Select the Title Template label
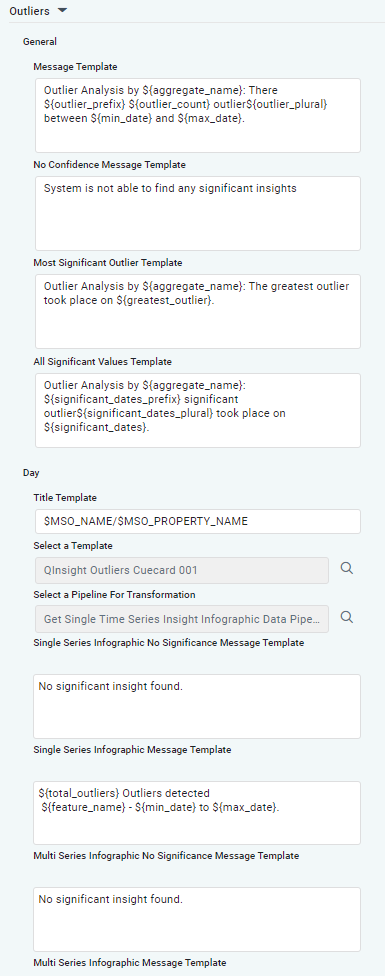Viewport: 385px width, 976px height. 65,497
